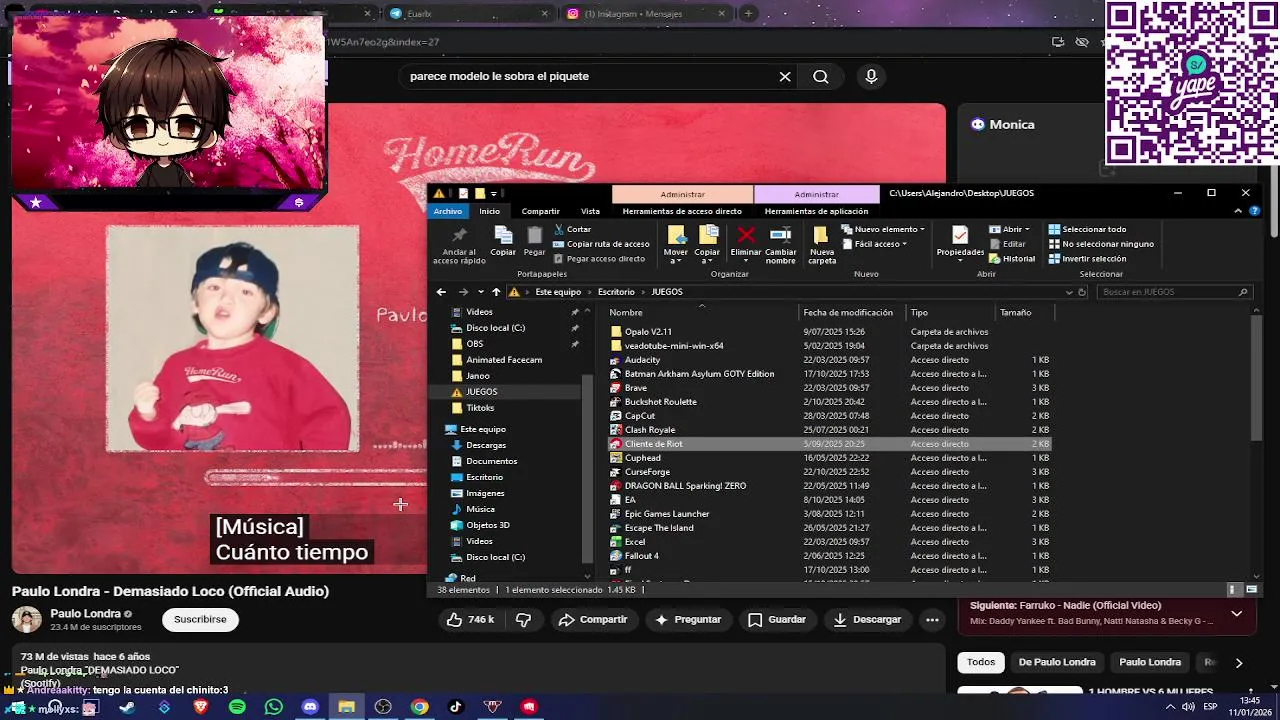Open OBS Studio from taskbar
Viewport: 1280px width, 720px height.
click(383, 707)
